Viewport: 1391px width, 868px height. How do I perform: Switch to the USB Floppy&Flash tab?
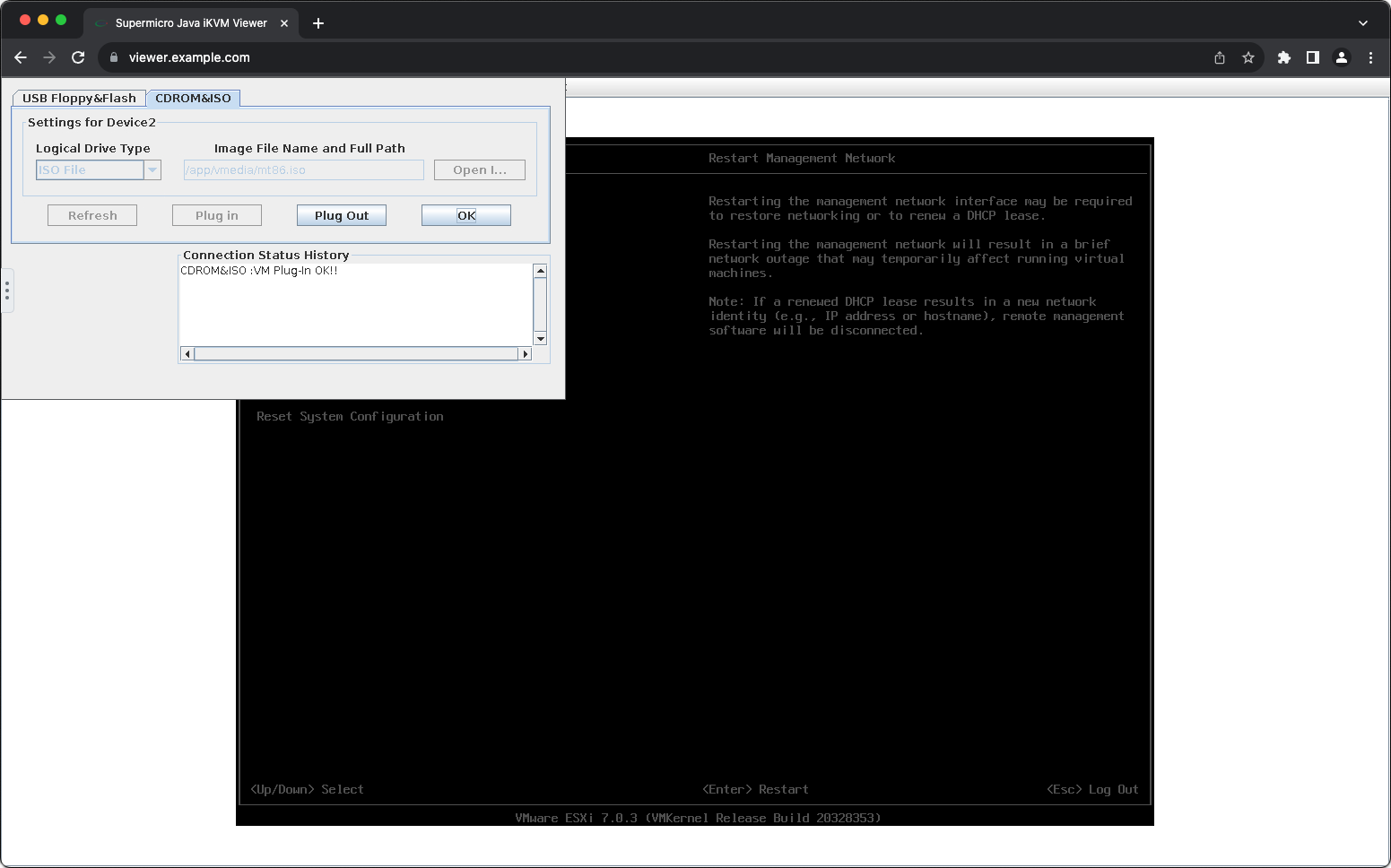79,99
